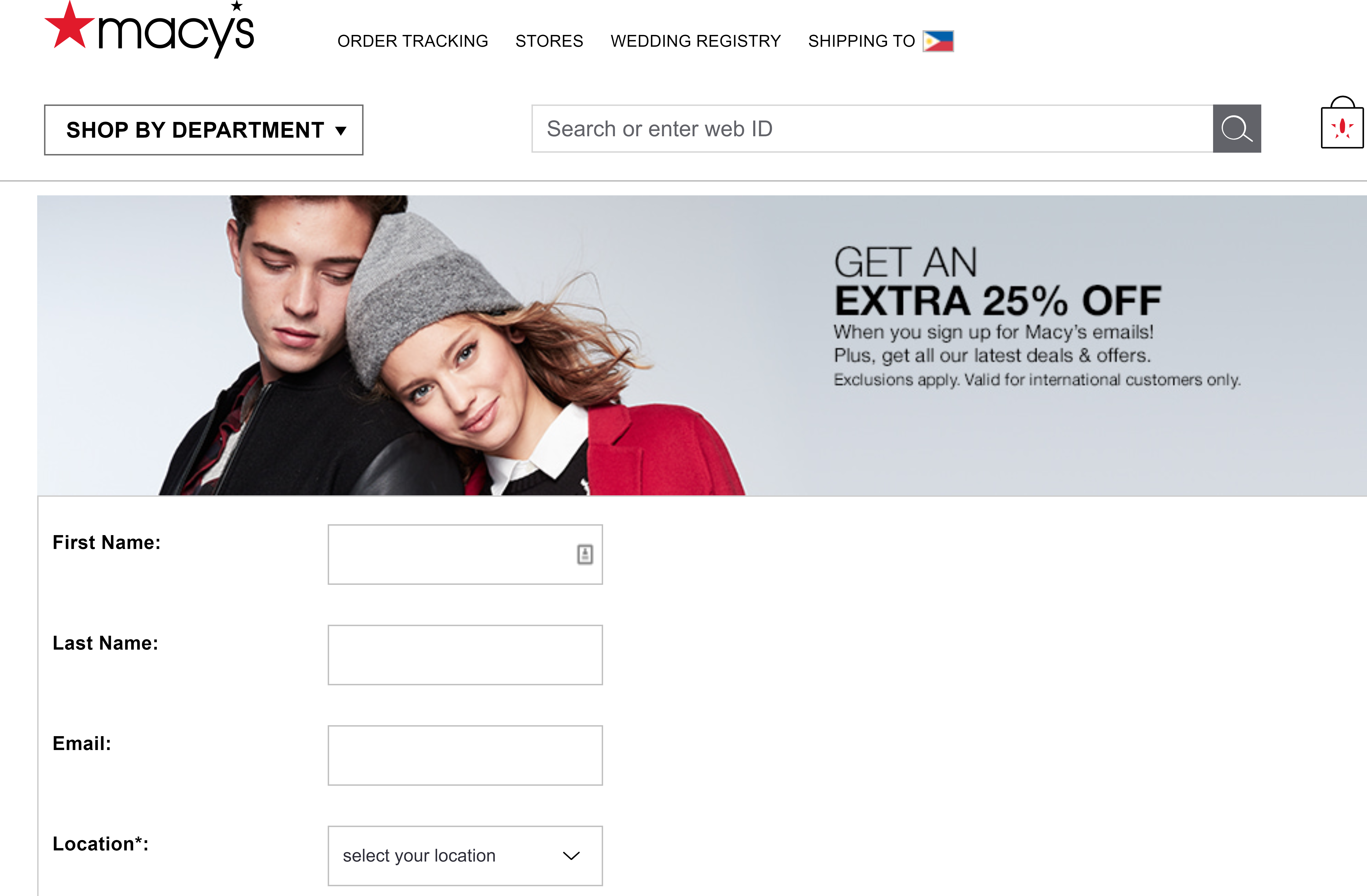1367x896 pixels.
Task: Click the Search or enter web ID field
Action: tap(872, 129)
